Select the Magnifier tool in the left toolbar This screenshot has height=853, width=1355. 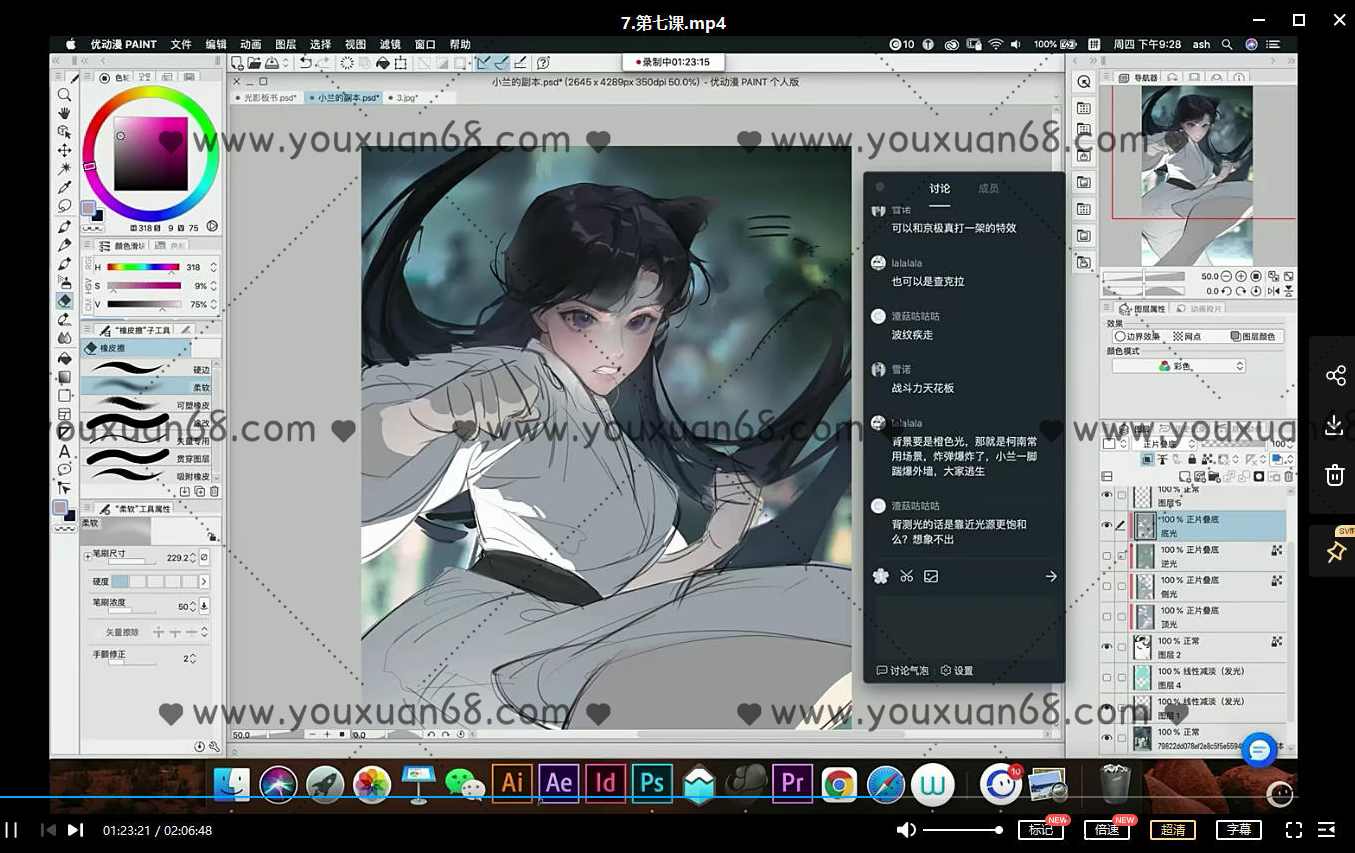click(64, 95)
